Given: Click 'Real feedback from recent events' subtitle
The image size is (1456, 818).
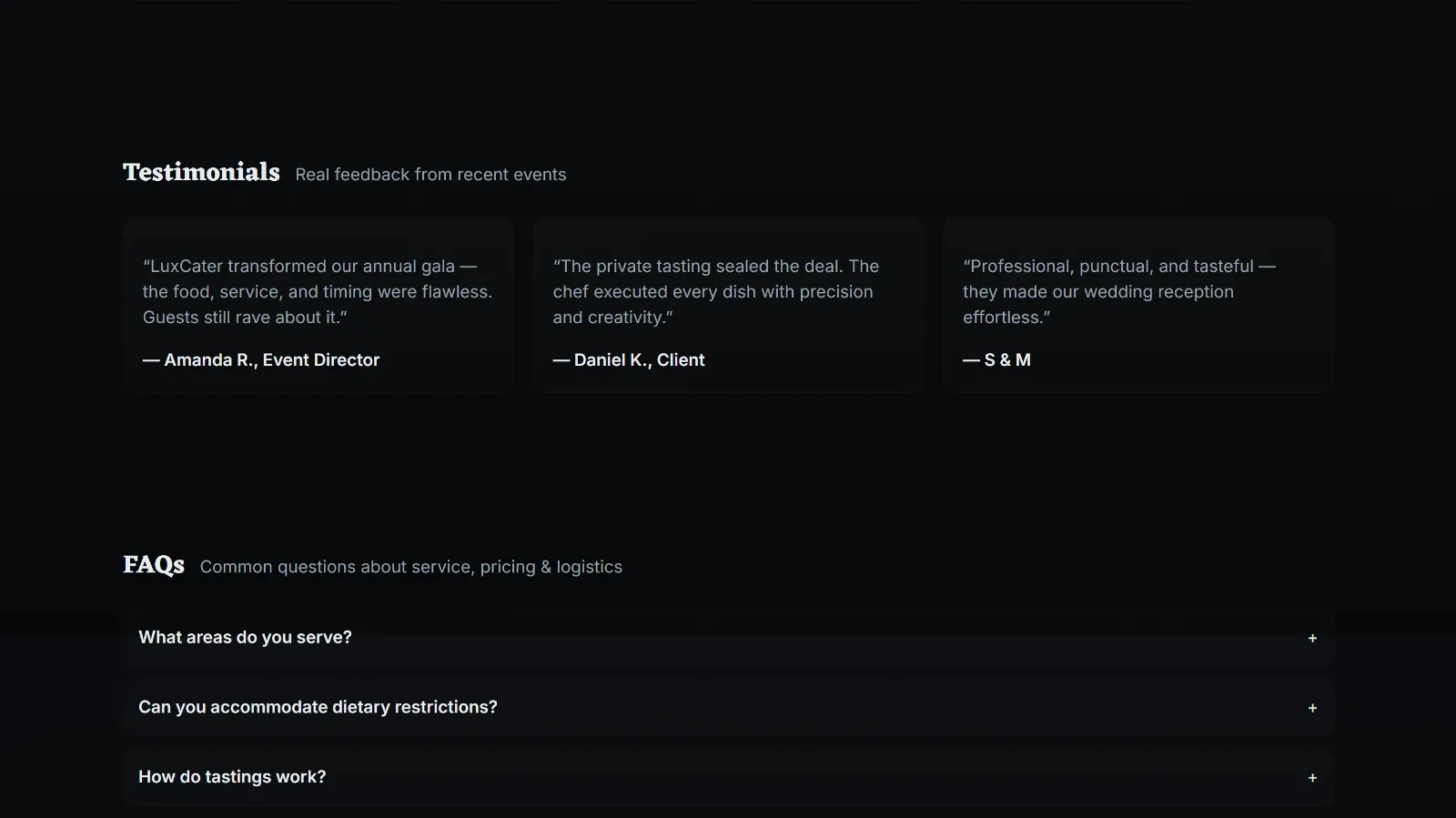Looking at the screenshot, I should (430, 175).
